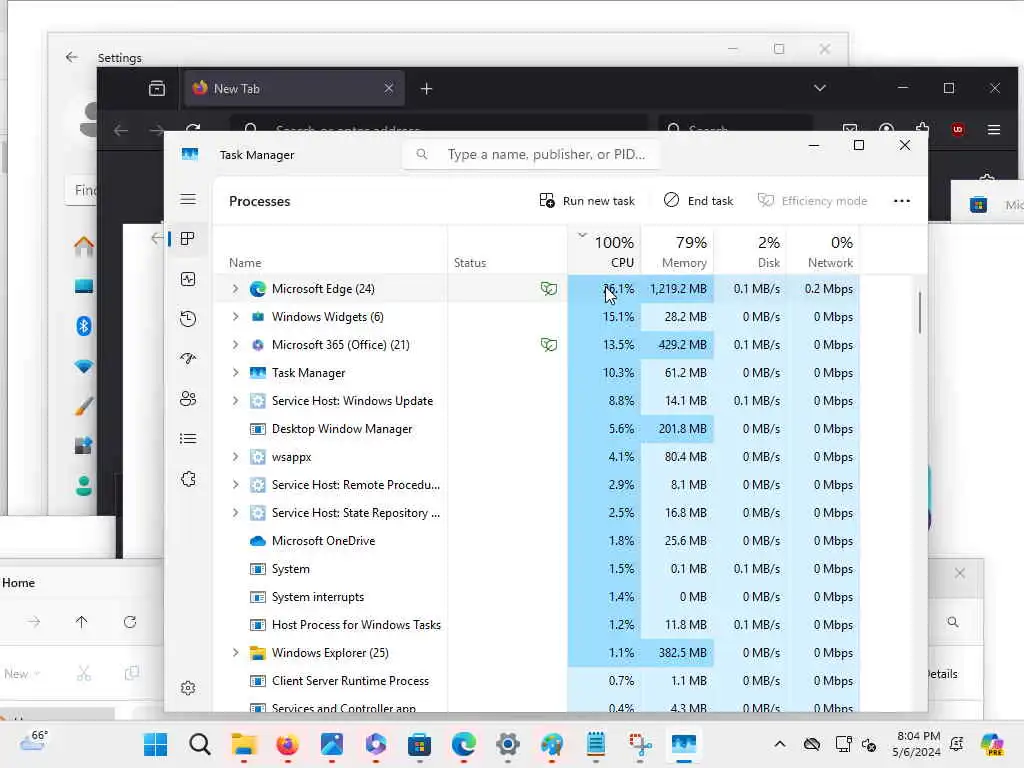The height and width of the screenshot is (768, 1024).
Task: Open the Windows Start menu
Action: 155,744
